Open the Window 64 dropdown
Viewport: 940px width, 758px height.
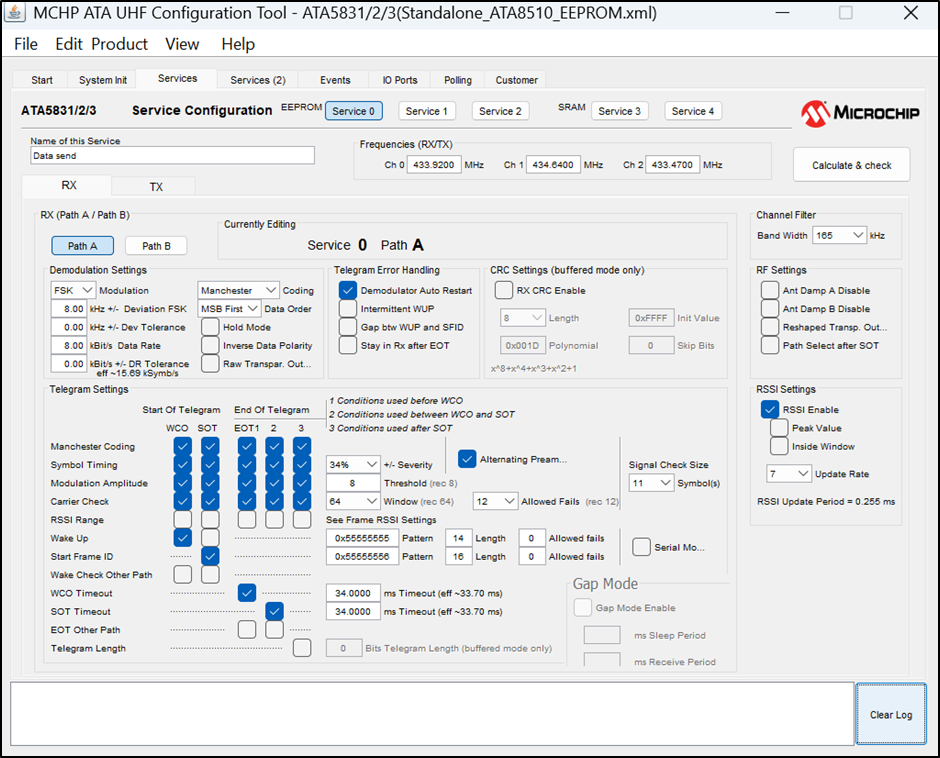click(353, 501)
